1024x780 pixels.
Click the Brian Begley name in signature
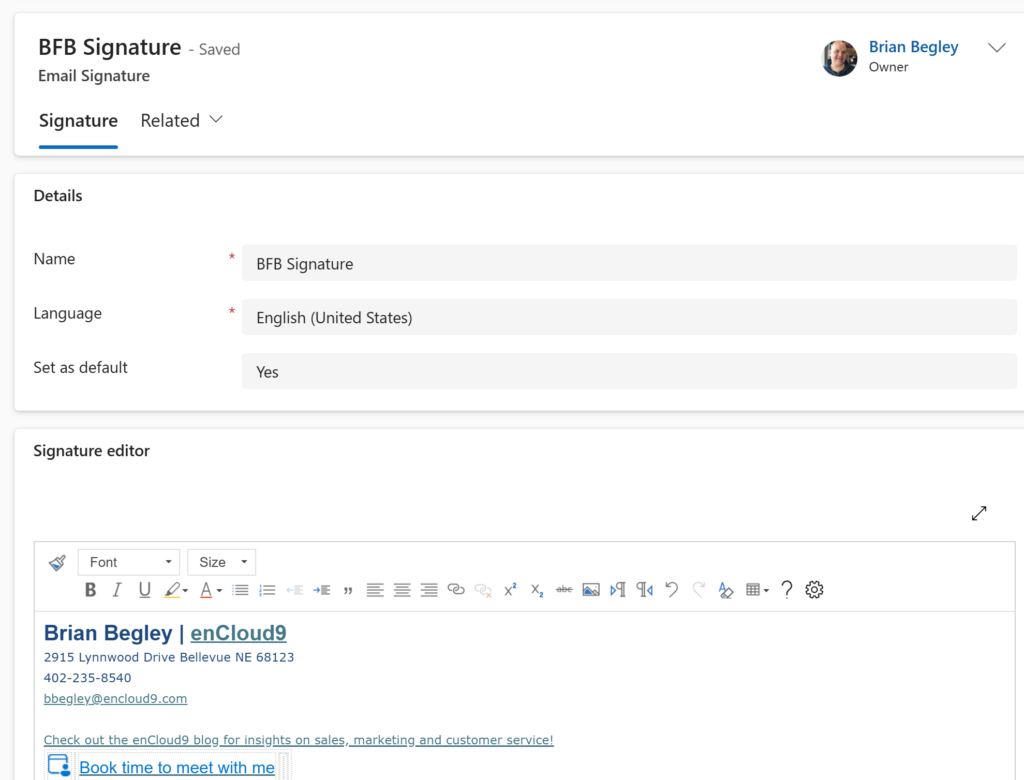pyautogui.click(x=108, y=633)
